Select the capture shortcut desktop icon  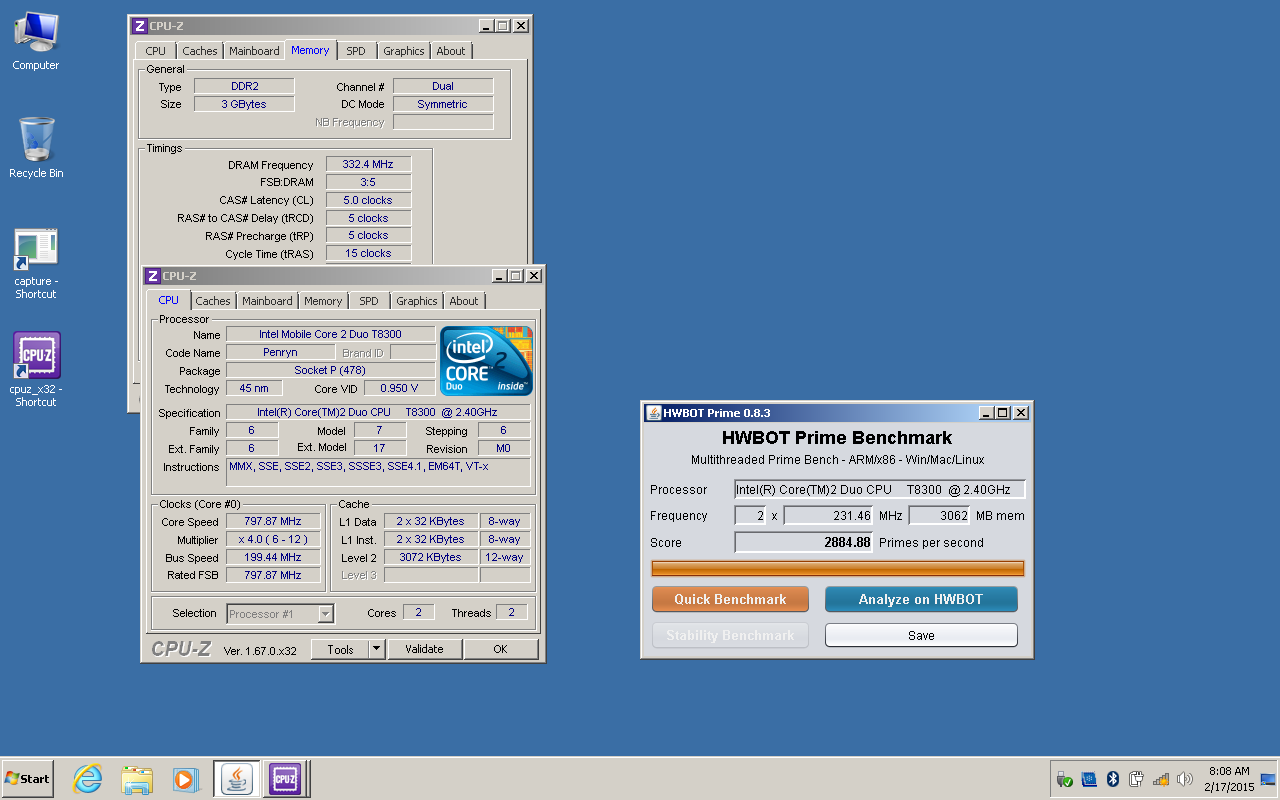pyautogui.click(x=36, y=264)
